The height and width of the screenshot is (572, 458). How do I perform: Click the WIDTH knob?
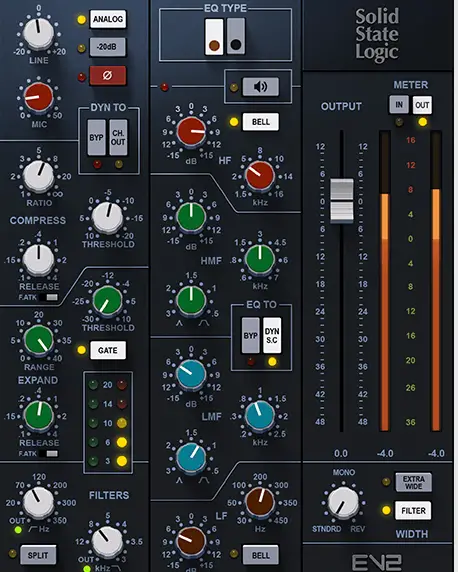[x=343, y=503]
